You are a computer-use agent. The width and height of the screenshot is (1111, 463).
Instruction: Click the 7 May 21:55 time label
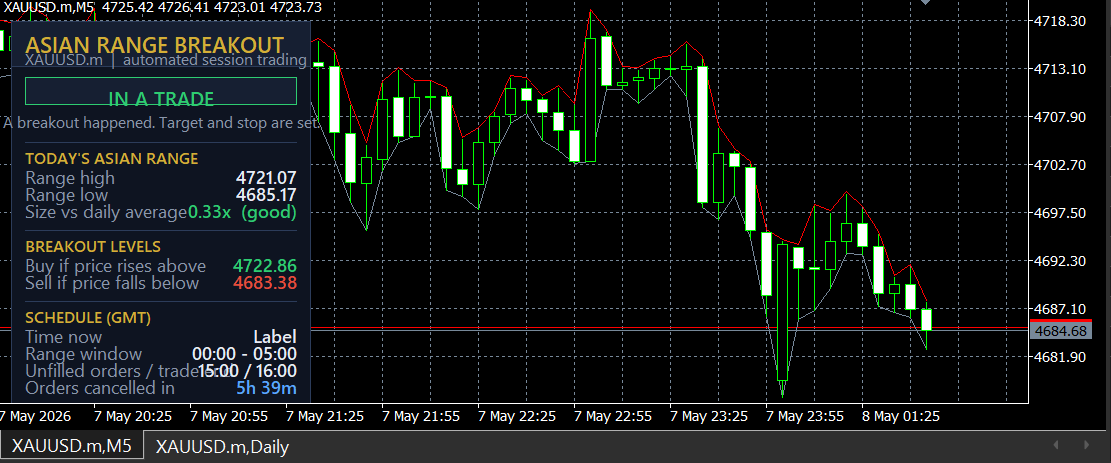point(420,416)
